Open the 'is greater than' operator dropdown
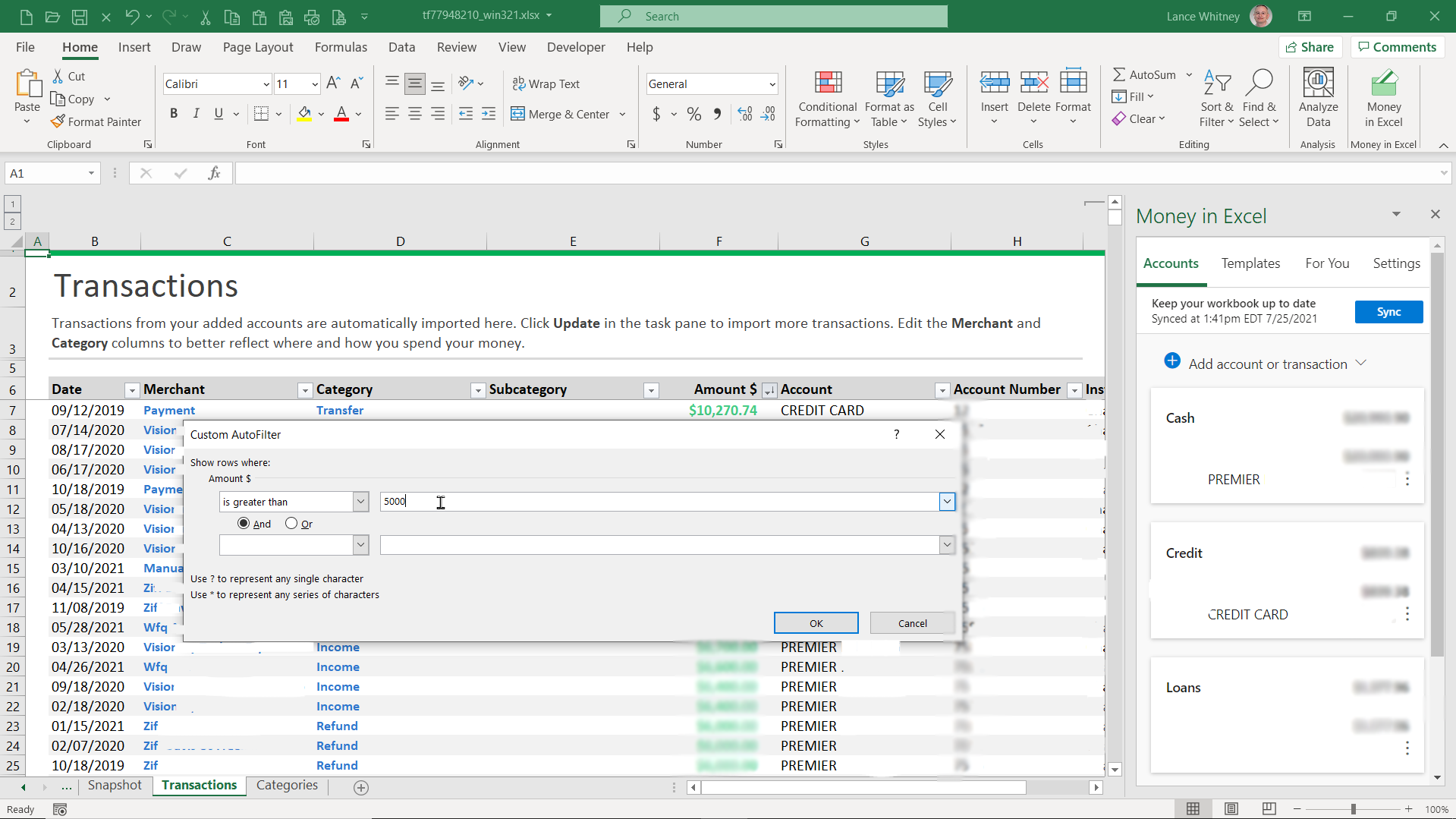Viewport: 1456px width, 819px height. (x=360, y=502)
